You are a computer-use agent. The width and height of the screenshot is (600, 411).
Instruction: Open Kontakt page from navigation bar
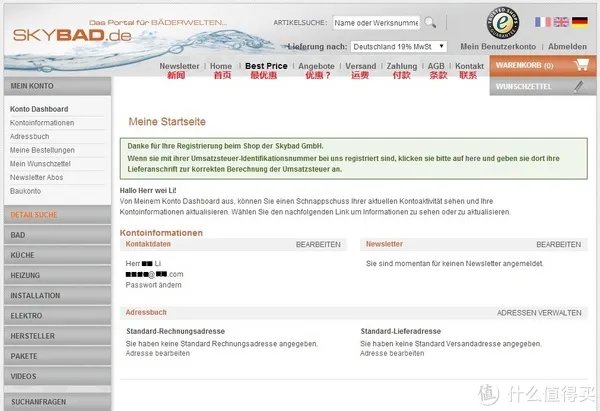tap(469, 66)
